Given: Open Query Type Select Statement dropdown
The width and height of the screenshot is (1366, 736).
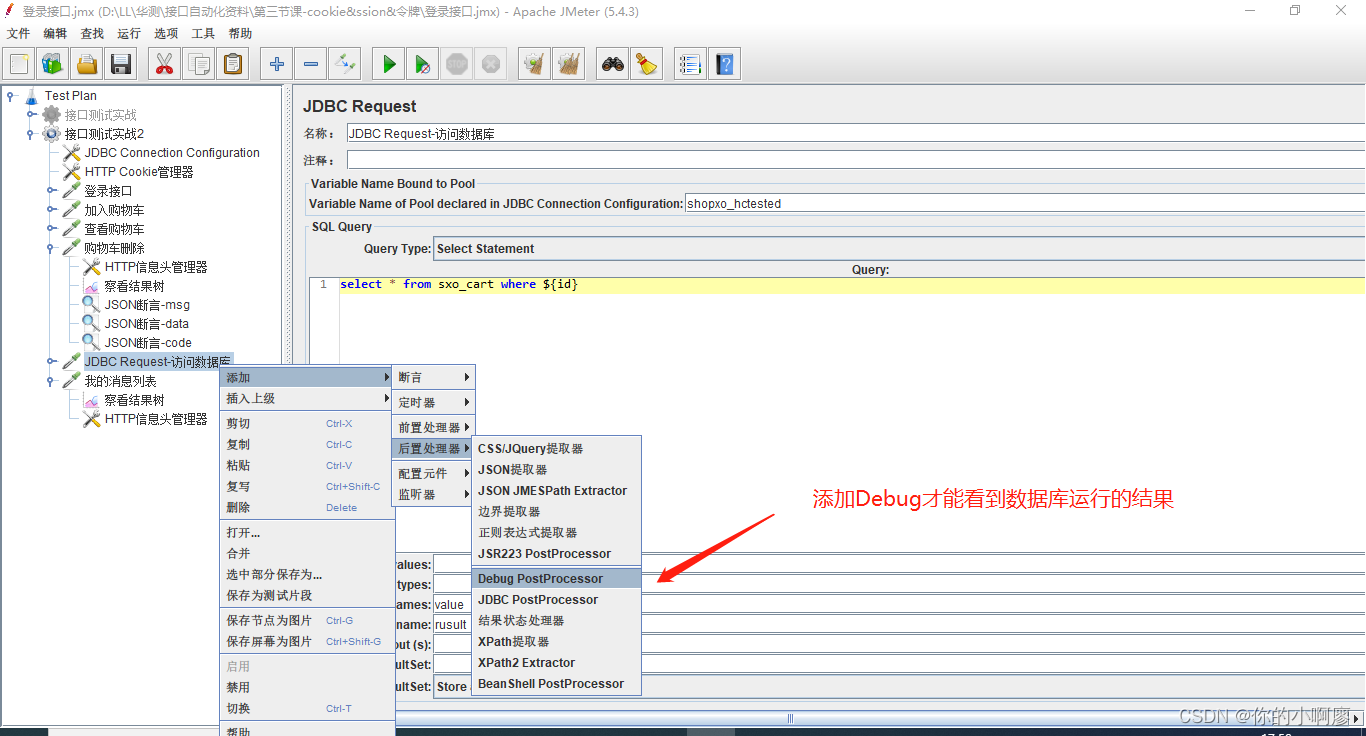Looking at the screenshot, I should 898,248.
